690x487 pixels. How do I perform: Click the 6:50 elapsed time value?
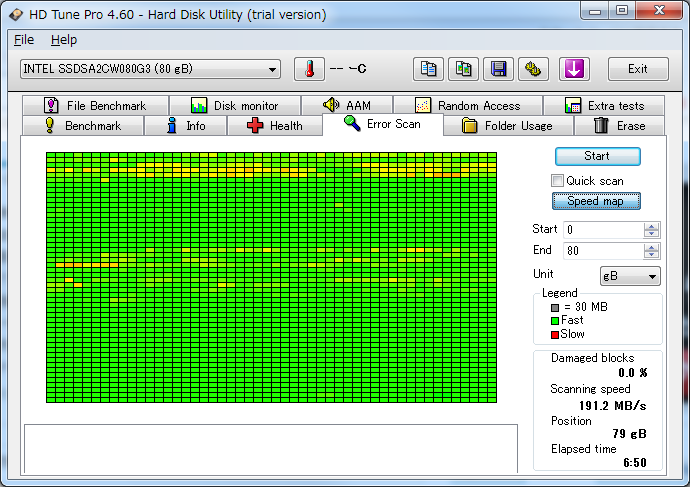[635, 462]
